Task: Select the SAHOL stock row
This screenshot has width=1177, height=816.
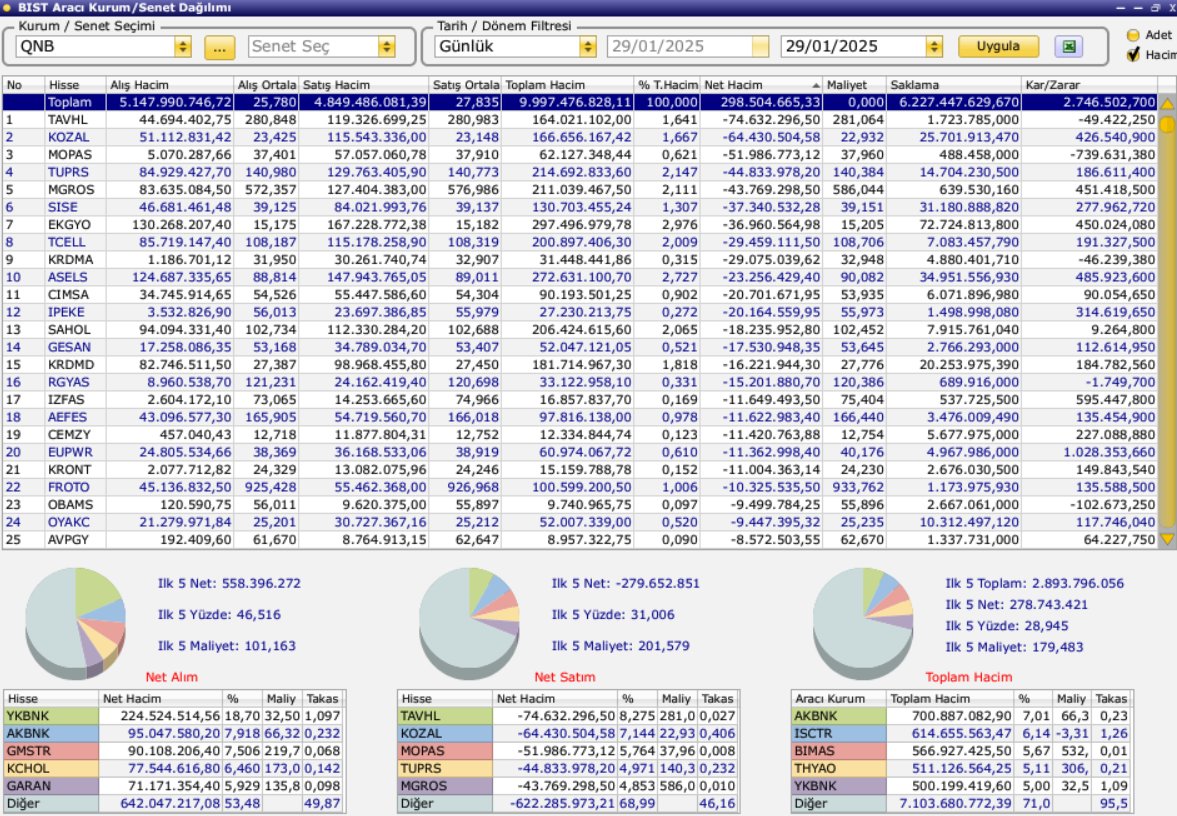Action: (x=579, y=330)
